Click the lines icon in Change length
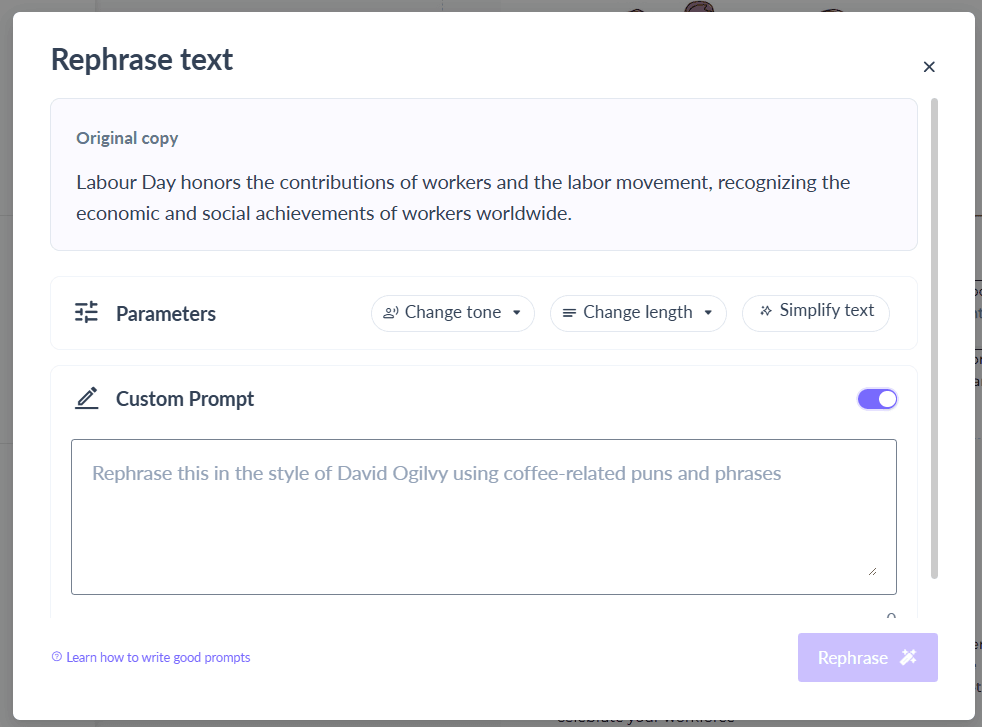 pos(569,313)
